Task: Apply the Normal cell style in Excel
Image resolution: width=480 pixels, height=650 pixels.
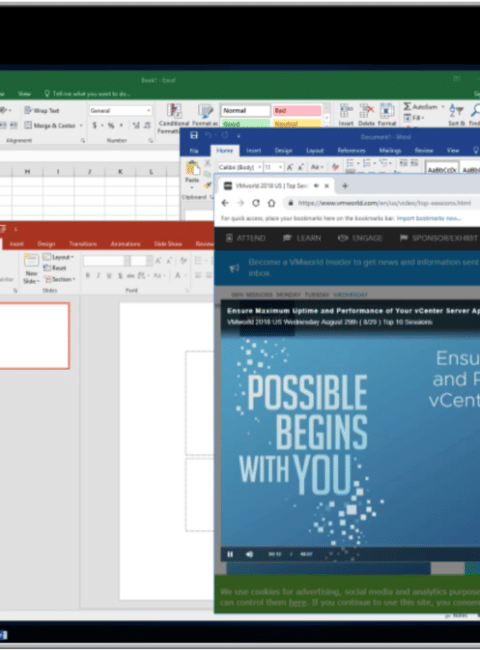Action: pos(245,111)
